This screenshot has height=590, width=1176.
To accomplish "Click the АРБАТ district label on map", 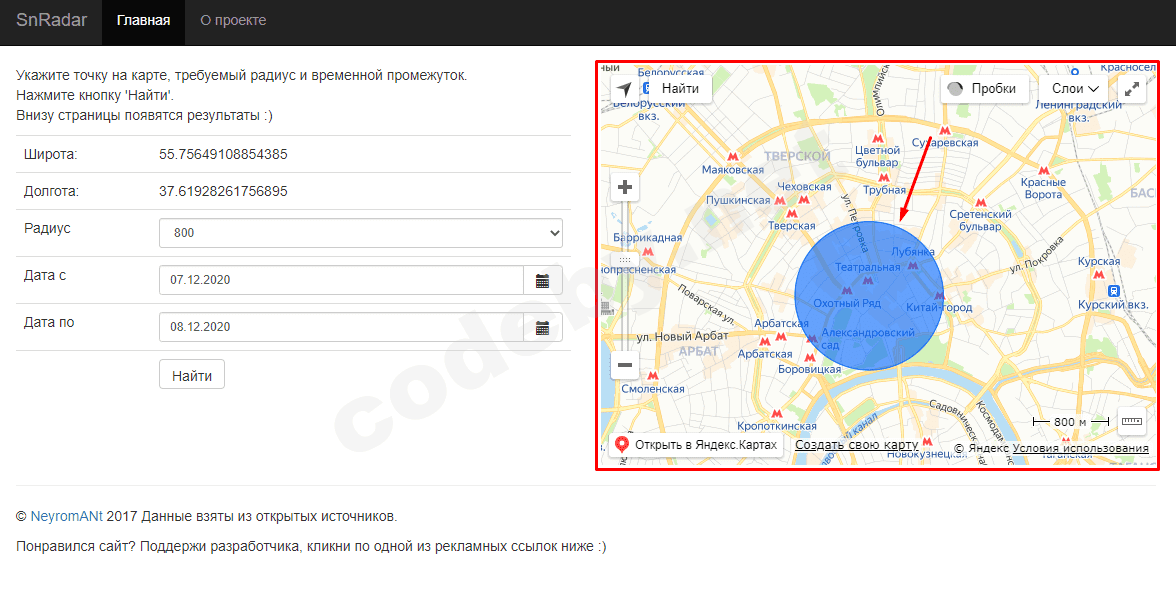I will (698, 351).
